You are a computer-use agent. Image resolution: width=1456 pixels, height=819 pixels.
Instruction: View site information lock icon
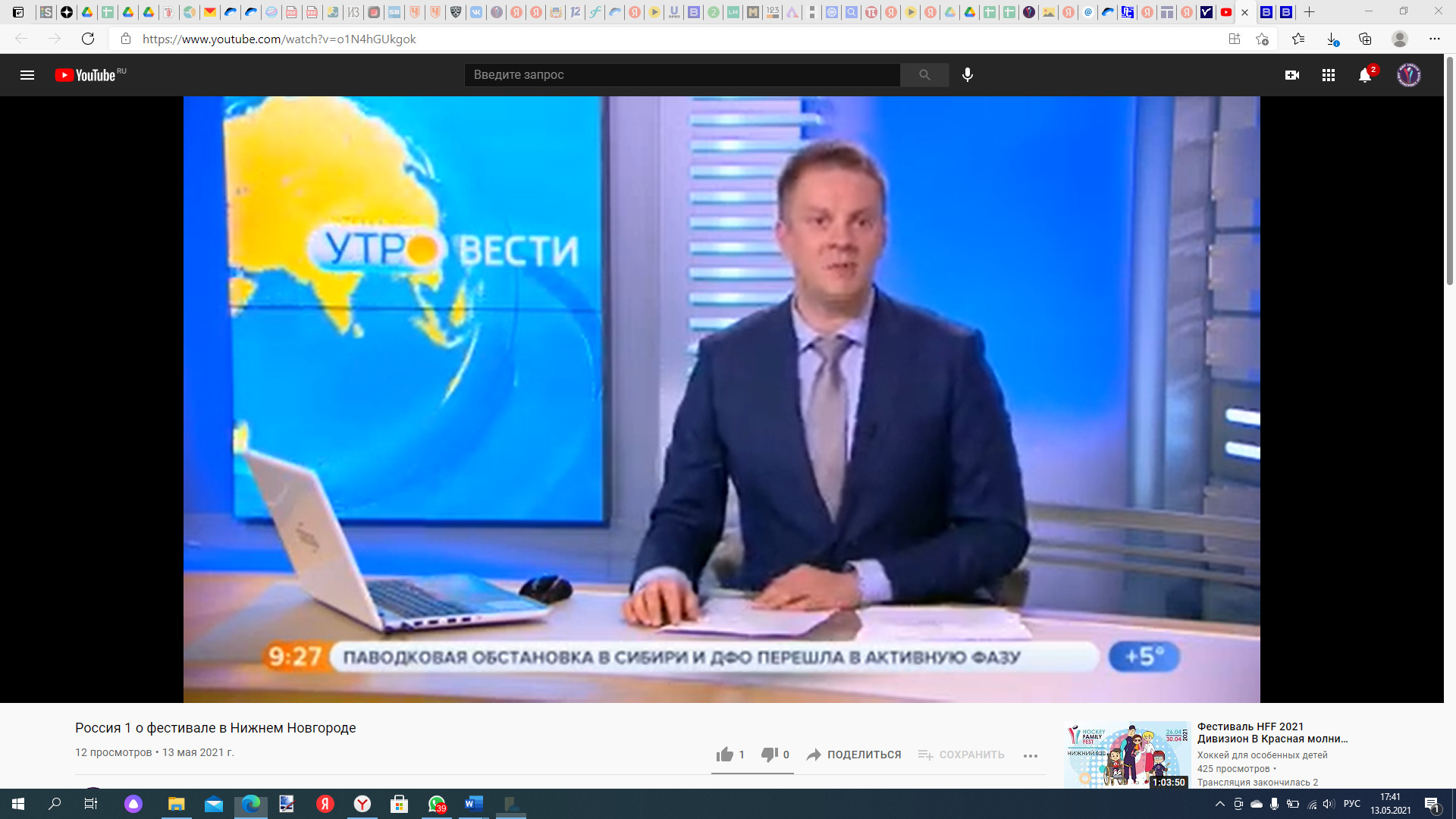(126, 39)
